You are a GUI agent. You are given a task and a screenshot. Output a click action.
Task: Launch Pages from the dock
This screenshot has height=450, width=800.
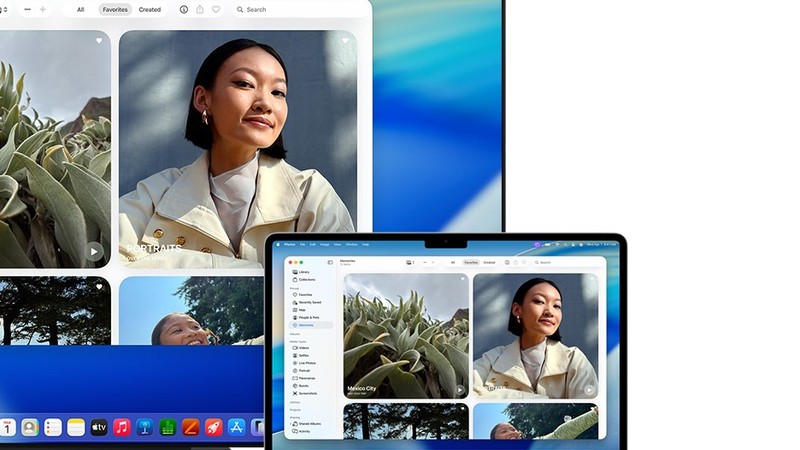click(190, 428)
